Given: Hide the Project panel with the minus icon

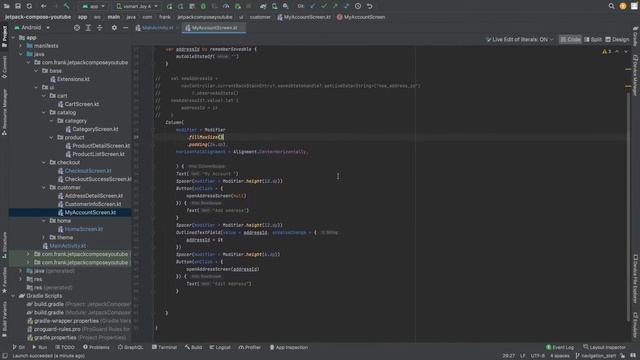Looking at the screenshot, I should [x=125, y=28].
